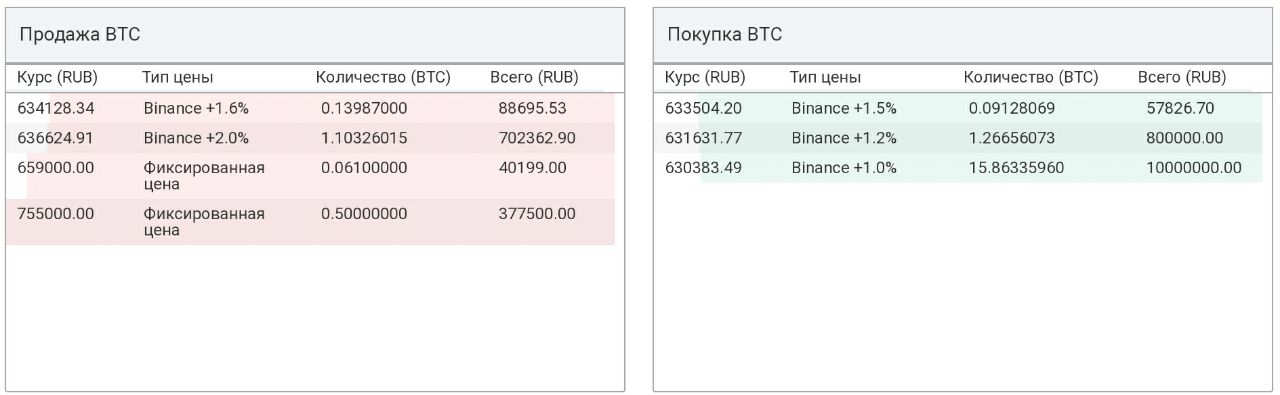This screenshot has width=1280, height=395.
Task: Click the 'Покупка BTC' panel header
Action: click(963, 35)
